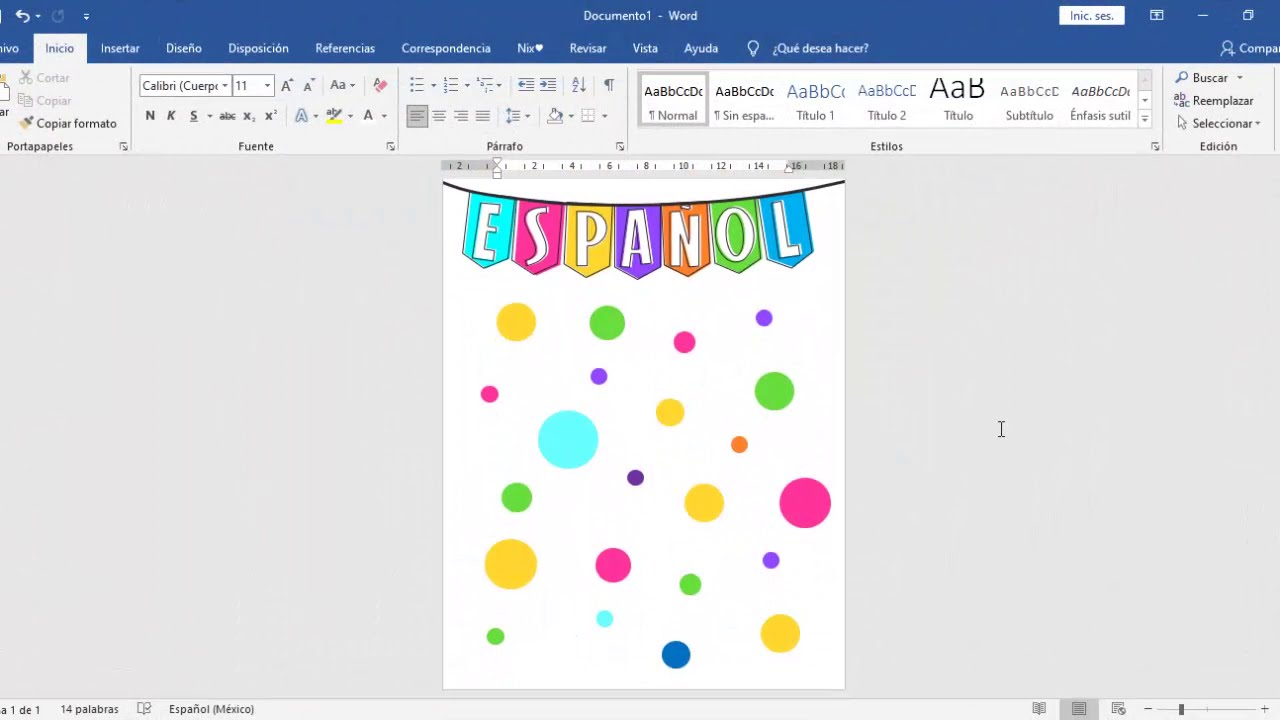Apply subscript formatting

click(249, 116)
